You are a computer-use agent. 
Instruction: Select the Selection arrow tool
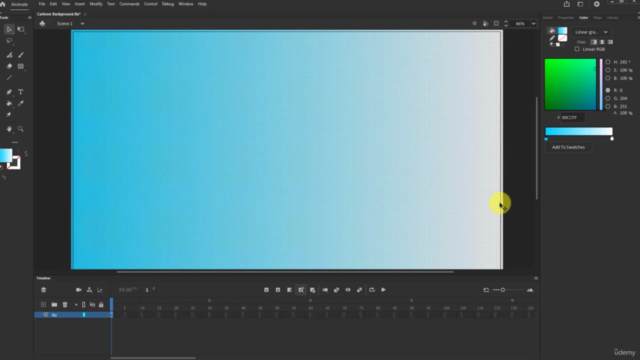[x=9, y=29]
